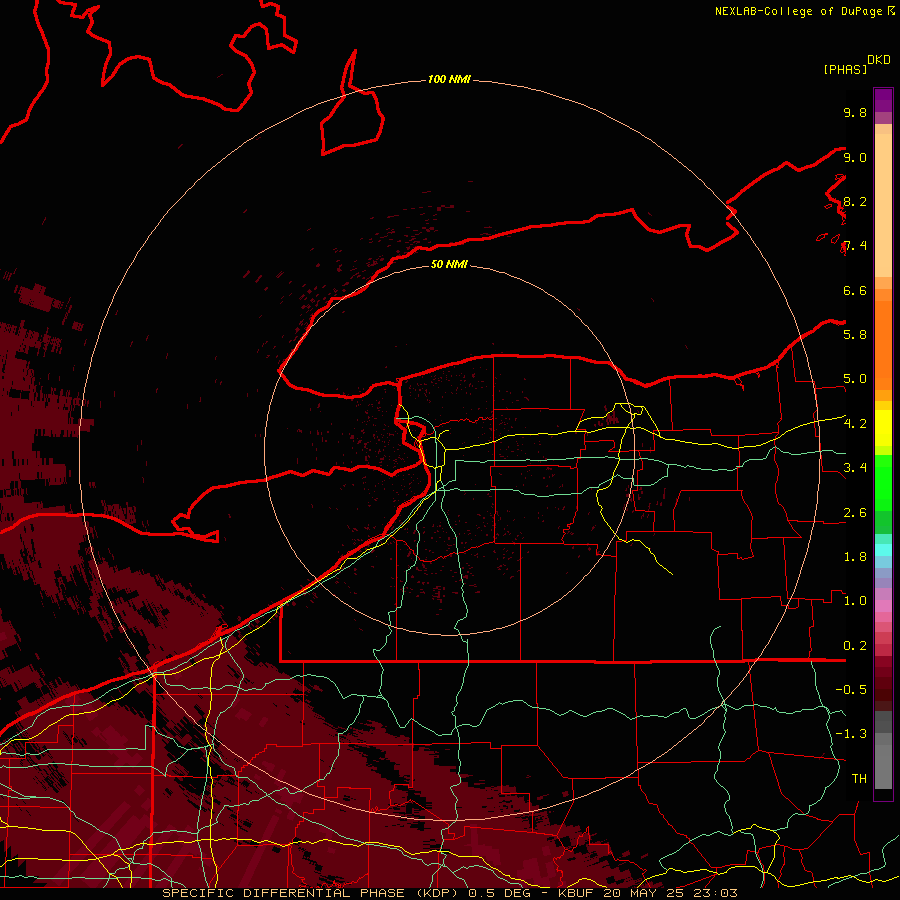This screenshot has height=900, width=900.
Task: Click the -0.5 scale value
Action: pyautogui.click(x=851, y=690)
